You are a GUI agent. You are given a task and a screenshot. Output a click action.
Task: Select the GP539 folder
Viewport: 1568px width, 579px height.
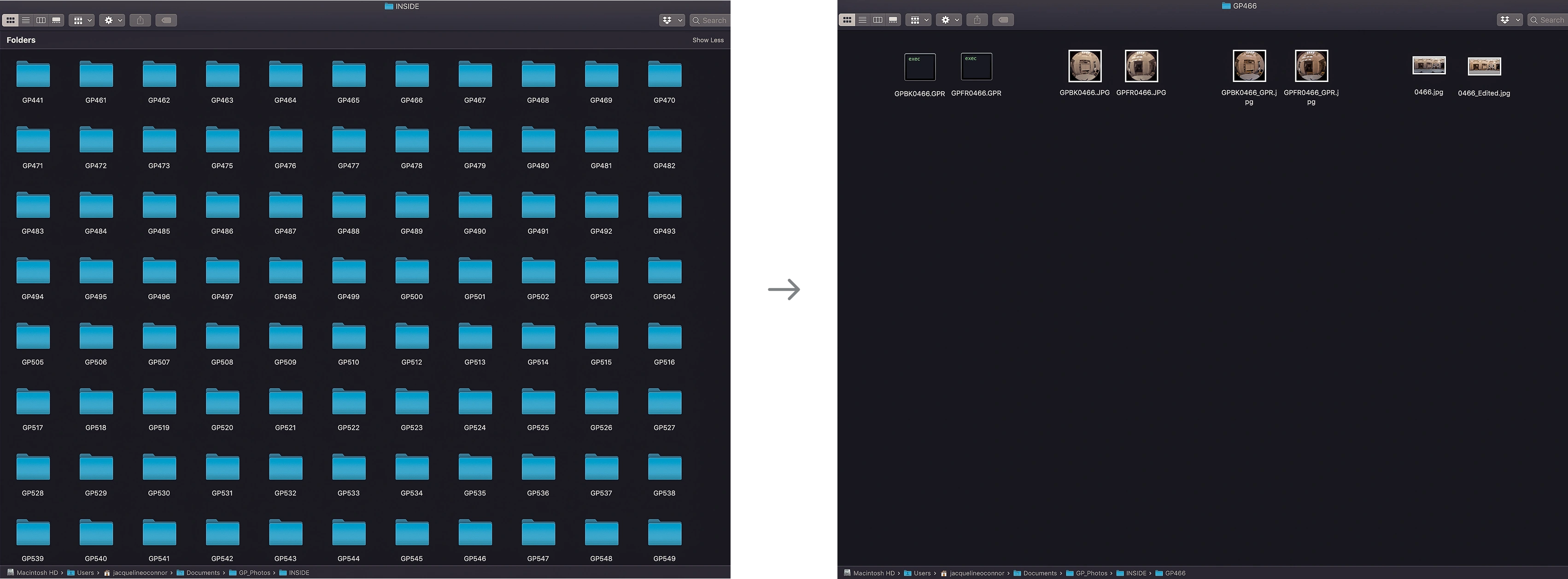click(33, 533)
